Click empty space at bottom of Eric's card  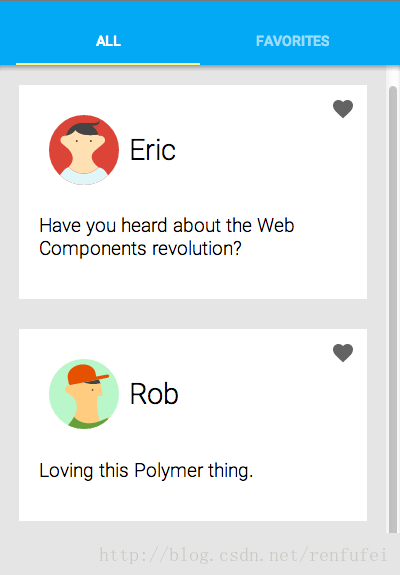(193, 281)
